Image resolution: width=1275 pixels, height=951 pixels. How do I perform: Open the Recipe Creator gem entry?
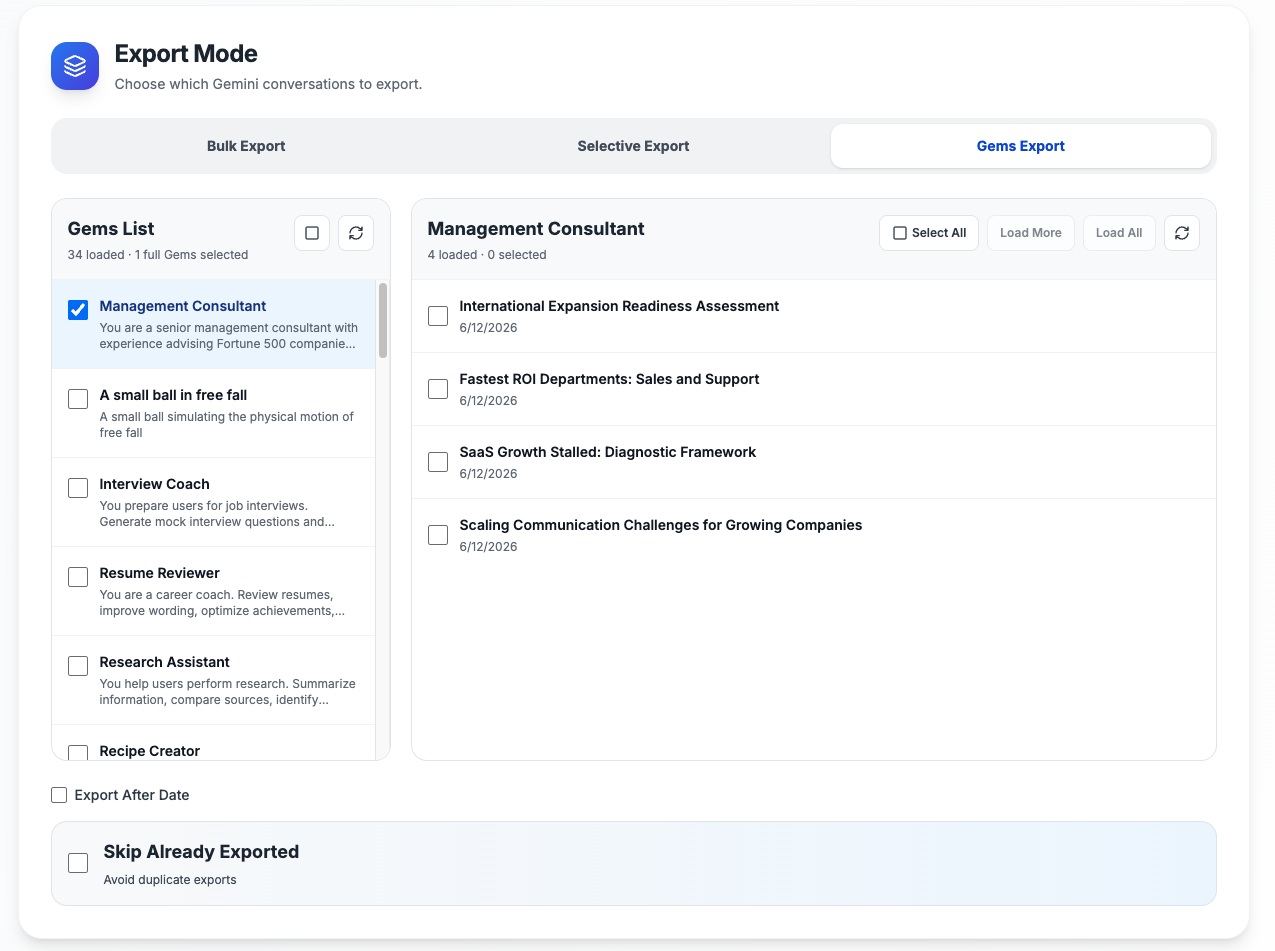tap(214, 743)
